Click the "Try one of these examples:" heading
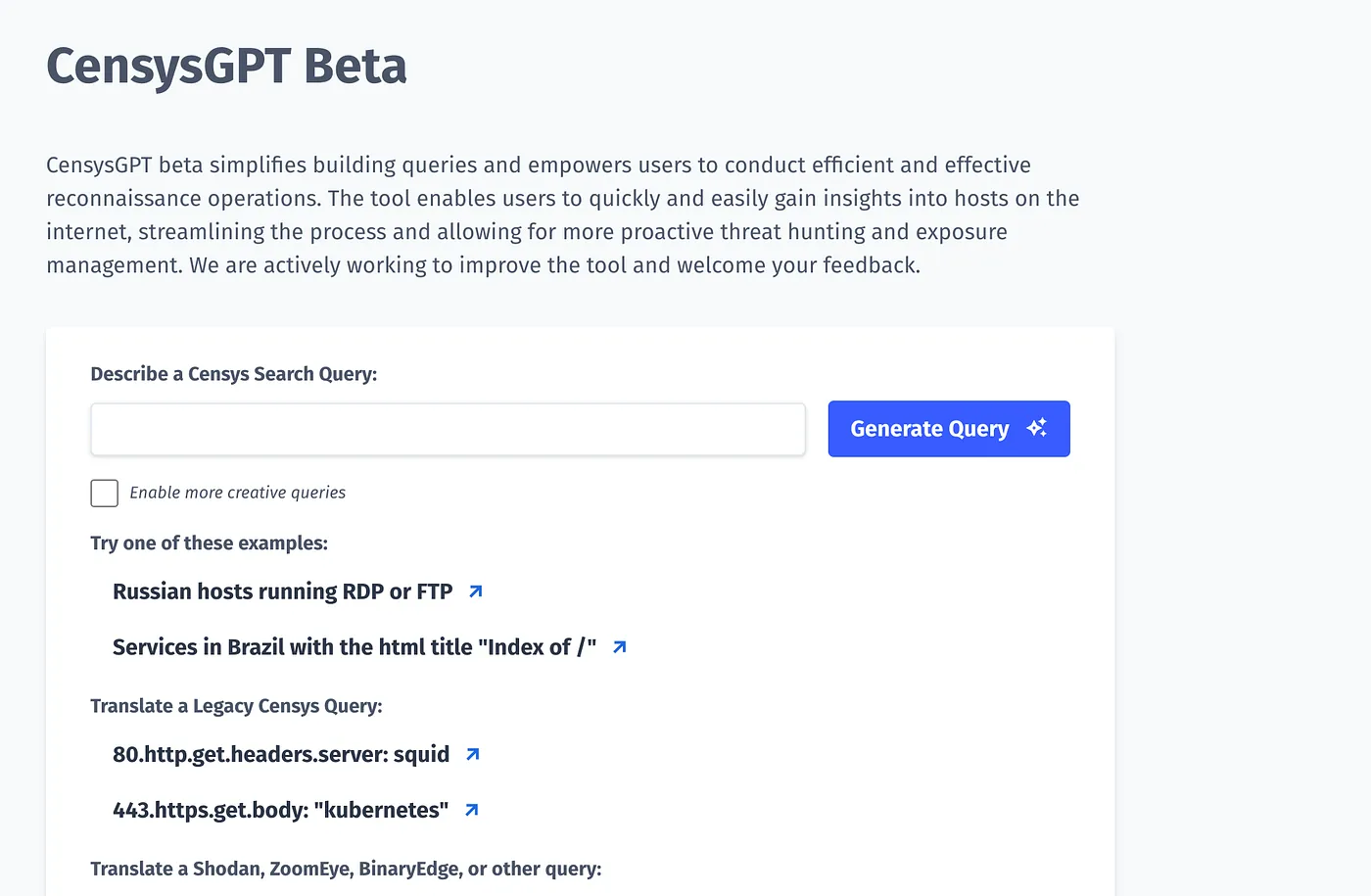This screenshot has width=1371, height=896. (x=210, y=543)
